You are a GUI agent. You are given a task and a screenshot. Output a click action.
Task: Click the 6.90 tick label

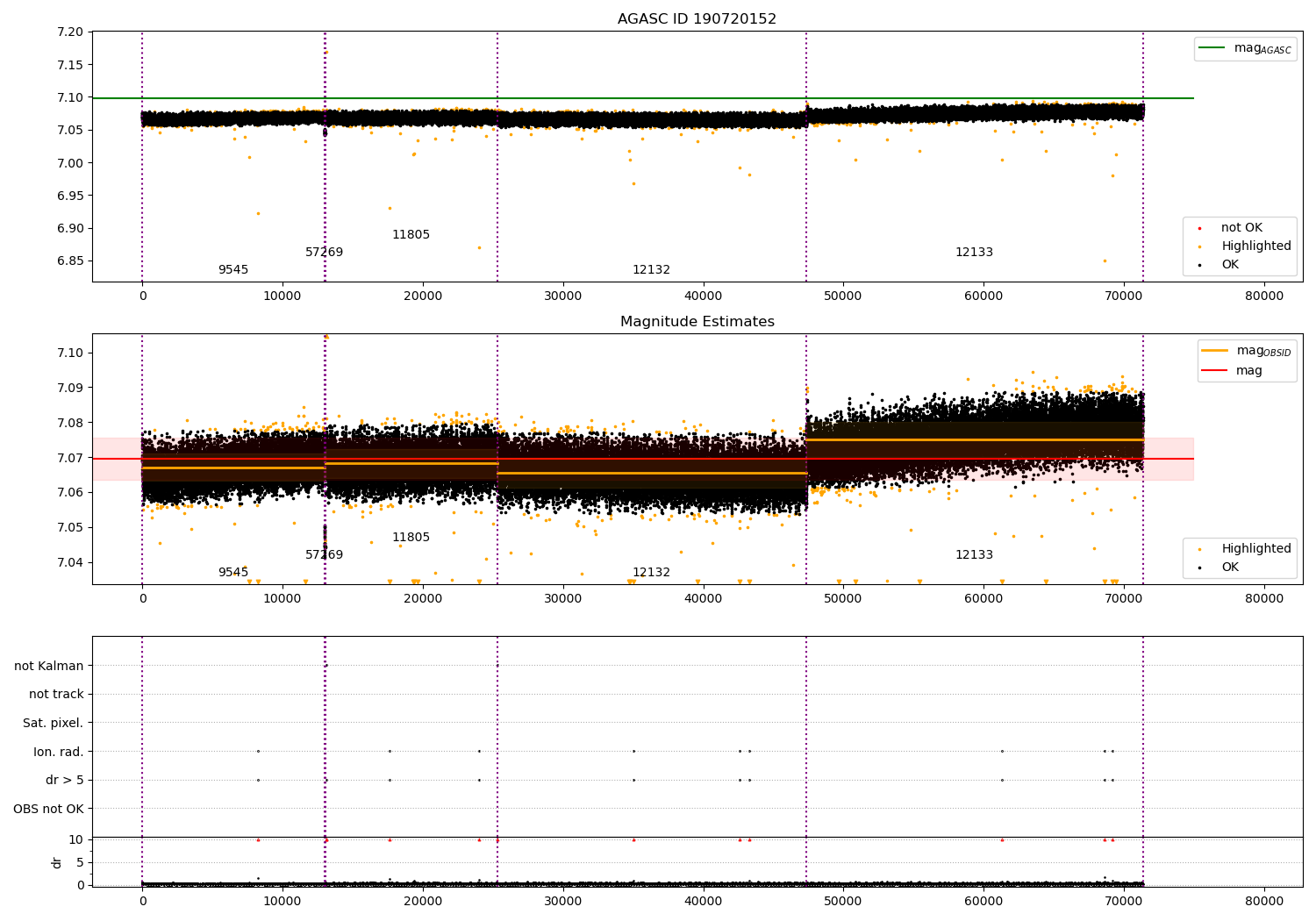70,228
